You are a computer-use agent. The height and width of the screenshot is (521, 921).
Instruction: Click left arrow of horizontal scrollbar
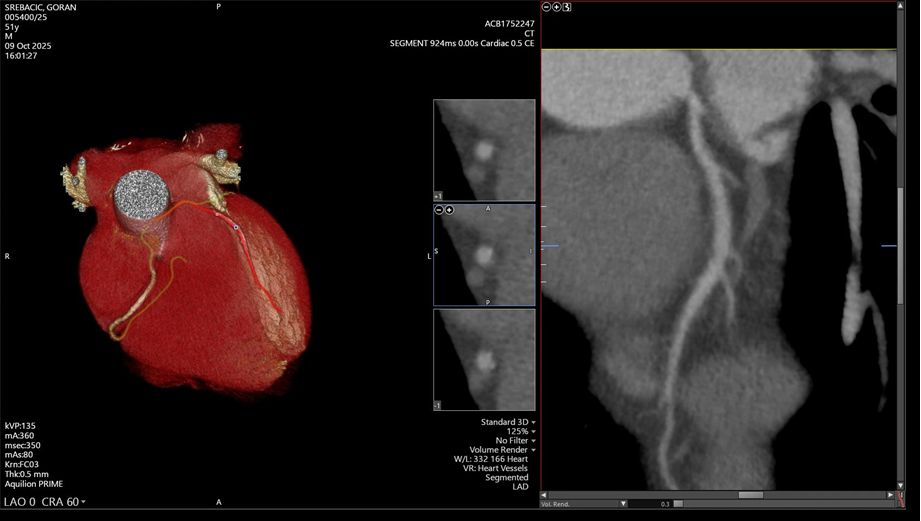[545, 495]
